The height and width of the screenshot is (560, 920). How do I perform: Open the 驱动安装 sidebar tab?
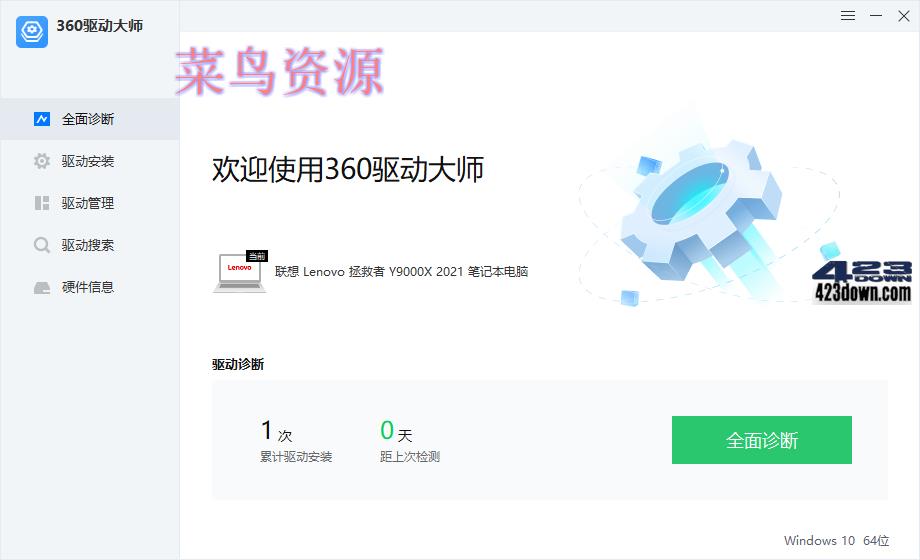coord(90,161)
